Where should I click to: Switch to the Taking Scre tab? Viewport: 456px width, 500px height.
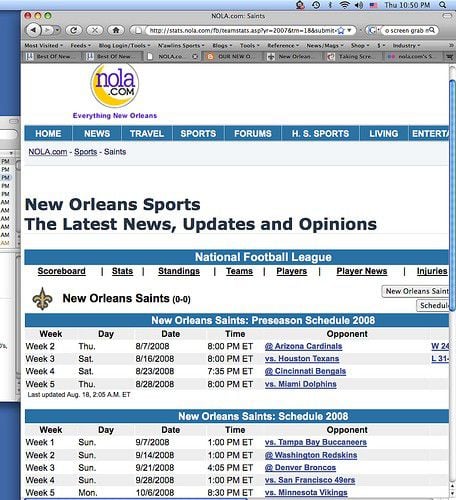(353, 57)
